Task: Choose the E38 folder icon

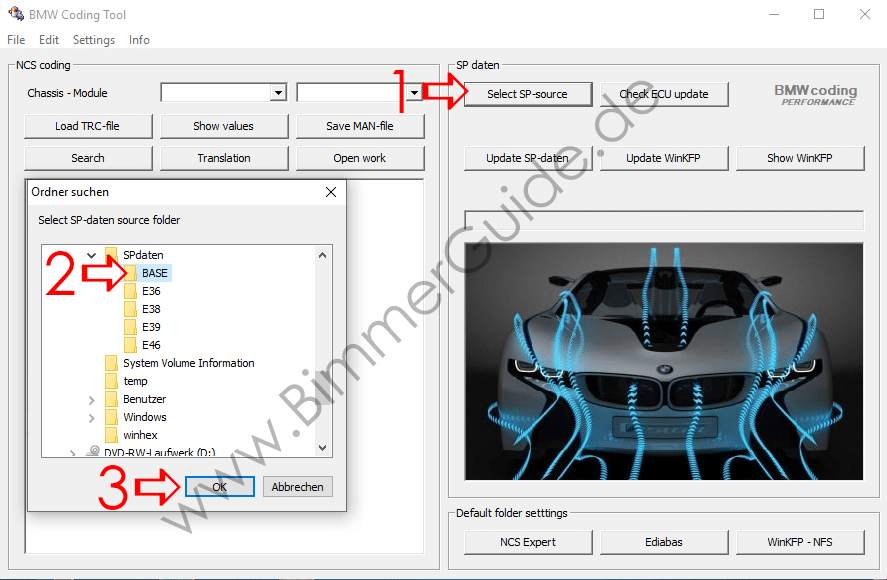Action: coord(130,309)
